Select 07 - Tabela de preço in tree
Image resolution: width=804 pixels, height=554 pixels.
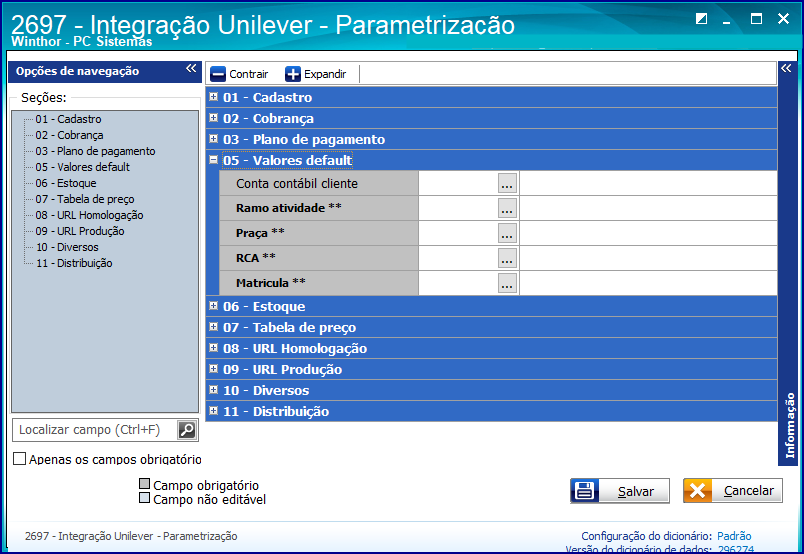click(85, 199)
